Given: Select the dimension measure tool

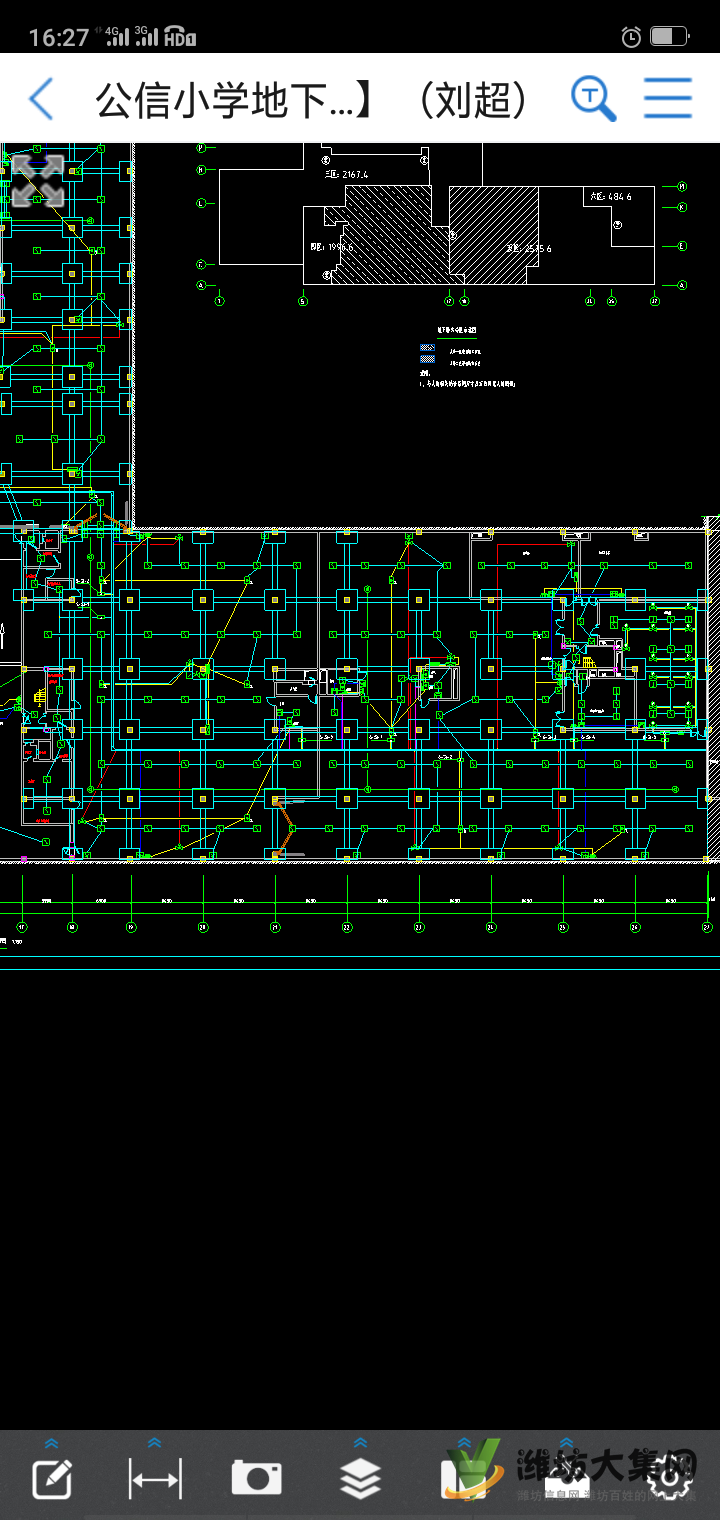Looking at the screenshot, I should [155, 1479].
